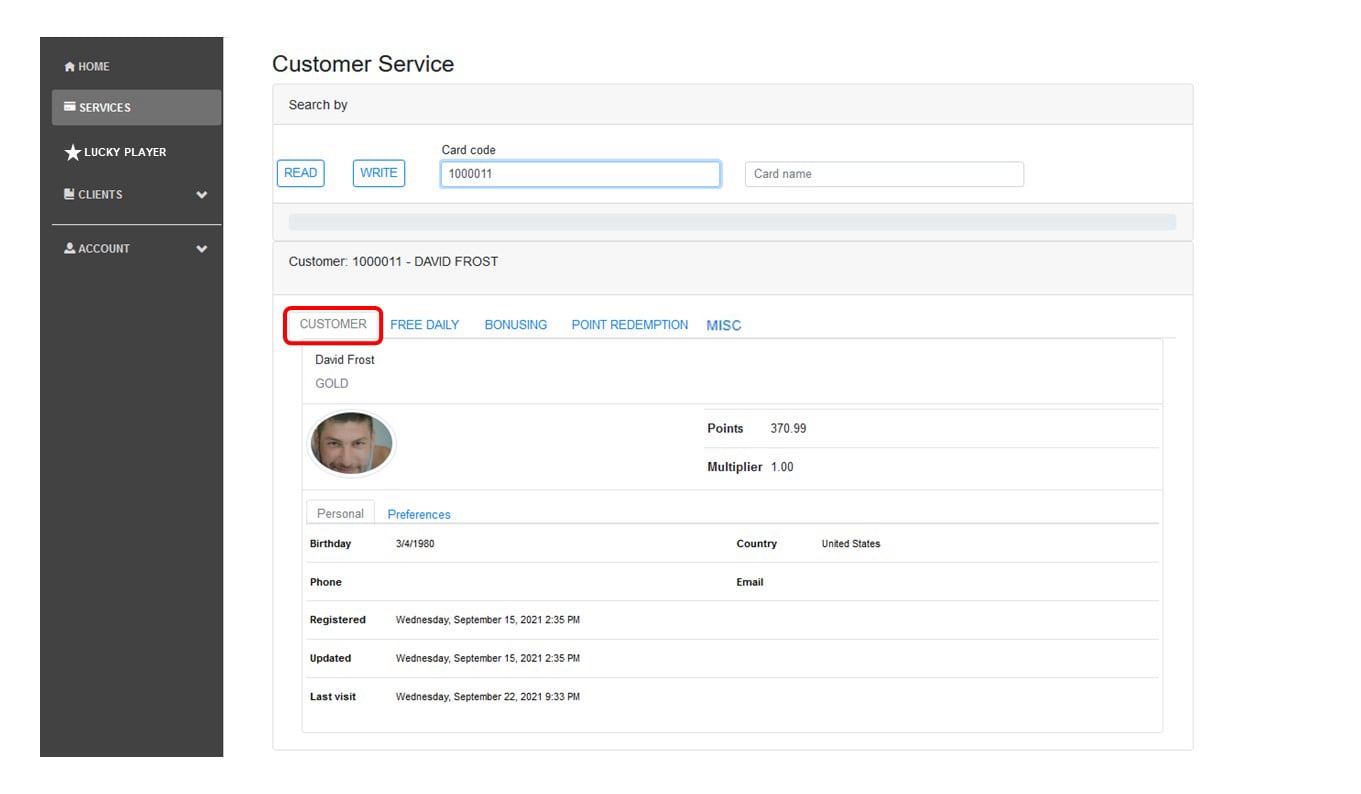Select the Misc tab
The height and width of the screenshot is (794, 1361).
724,325
